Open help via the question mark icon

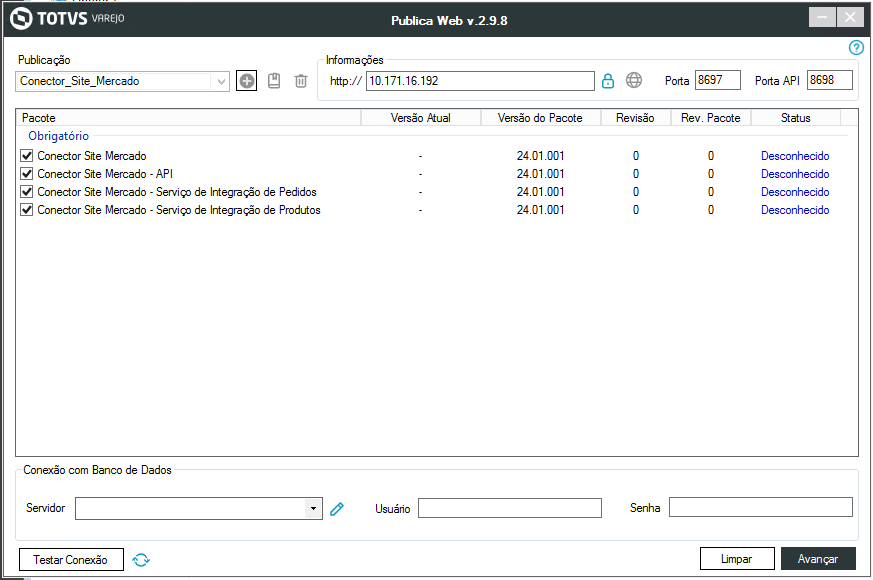(856, 48)
